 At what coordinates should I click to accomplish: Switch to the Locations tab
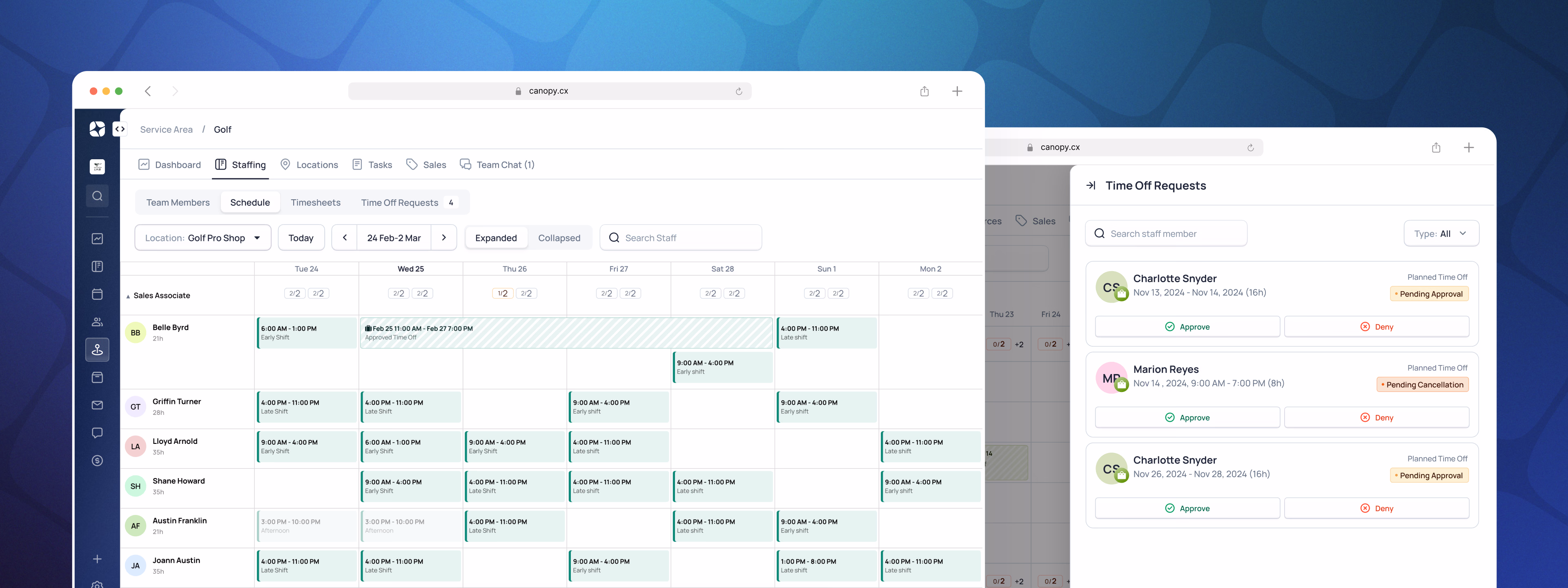tap(309, 165)
